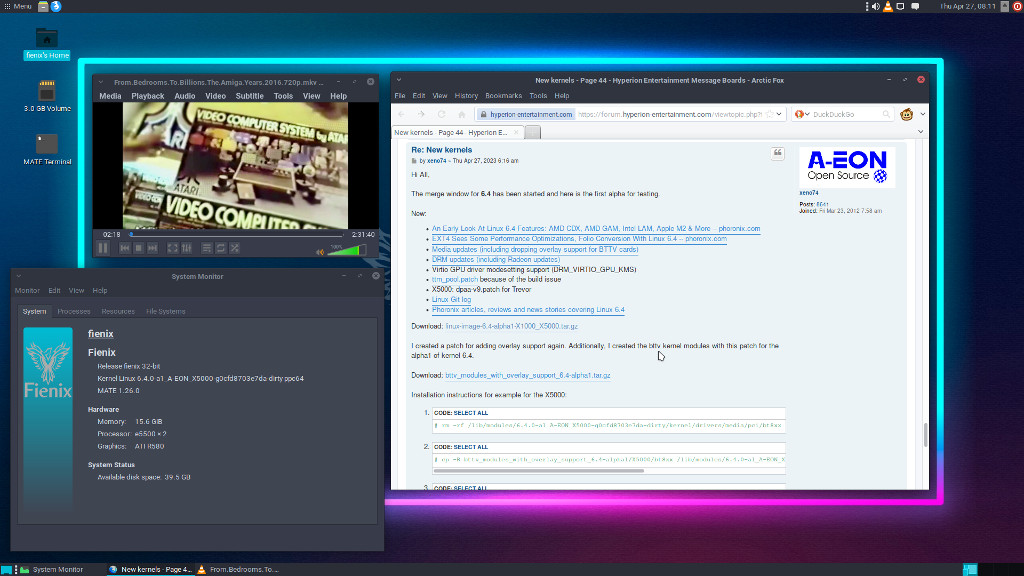Open the Greasemonkey dropdown arrow
Image resolution: width=1024 pixels, height=576 pixels.
(x=922, y=114)
